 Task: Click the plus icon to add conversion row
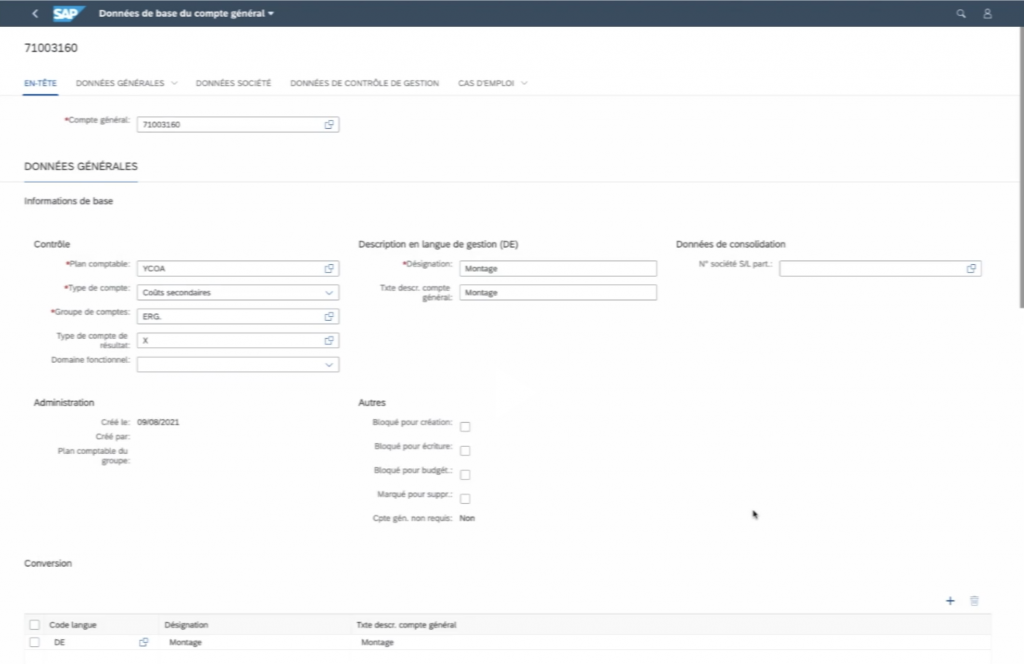[x=950, y=601]
